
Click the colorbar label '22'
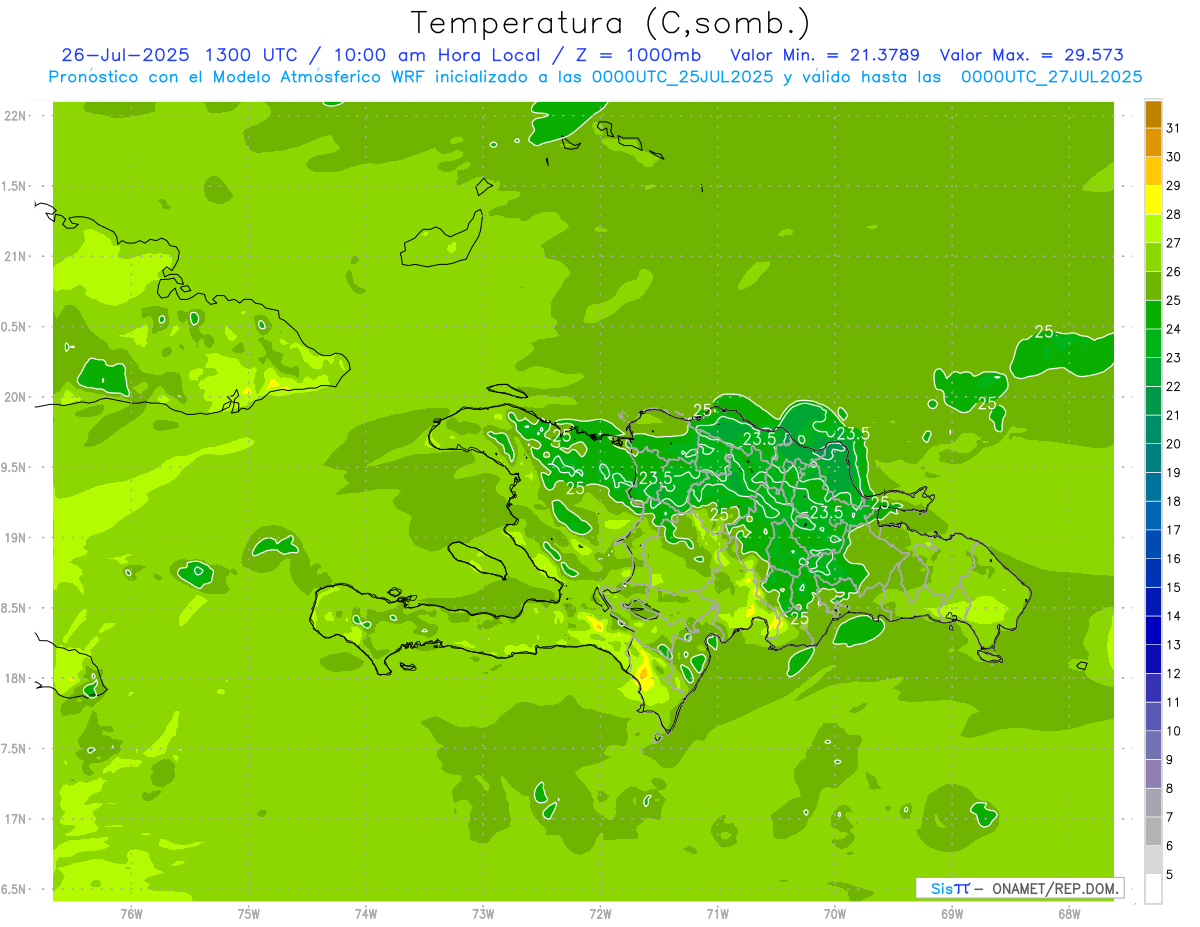(1173, 387)
